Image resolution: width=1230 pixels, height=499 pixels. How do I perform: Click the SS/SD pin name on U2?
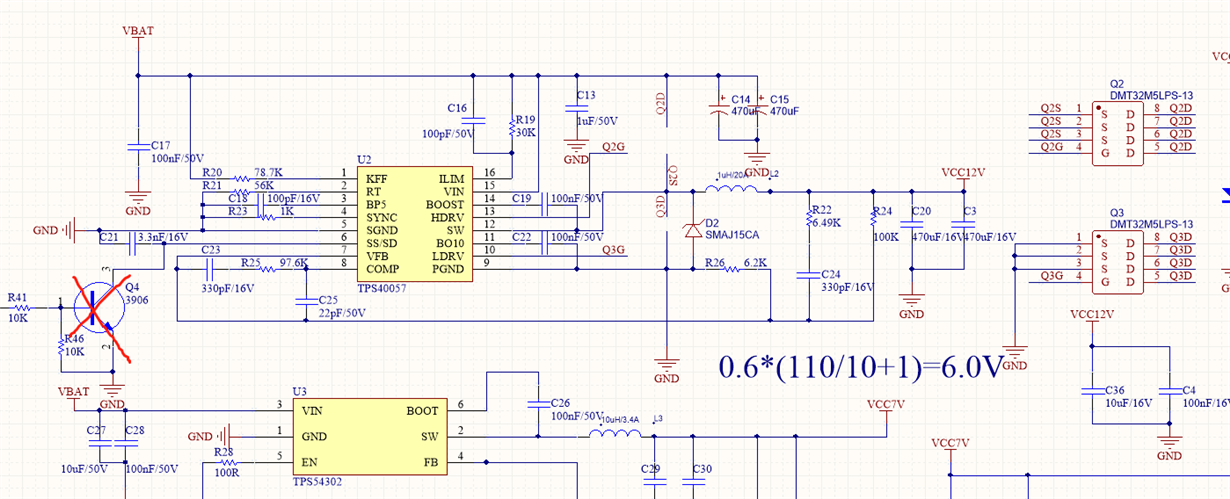(x=382, y=243)
